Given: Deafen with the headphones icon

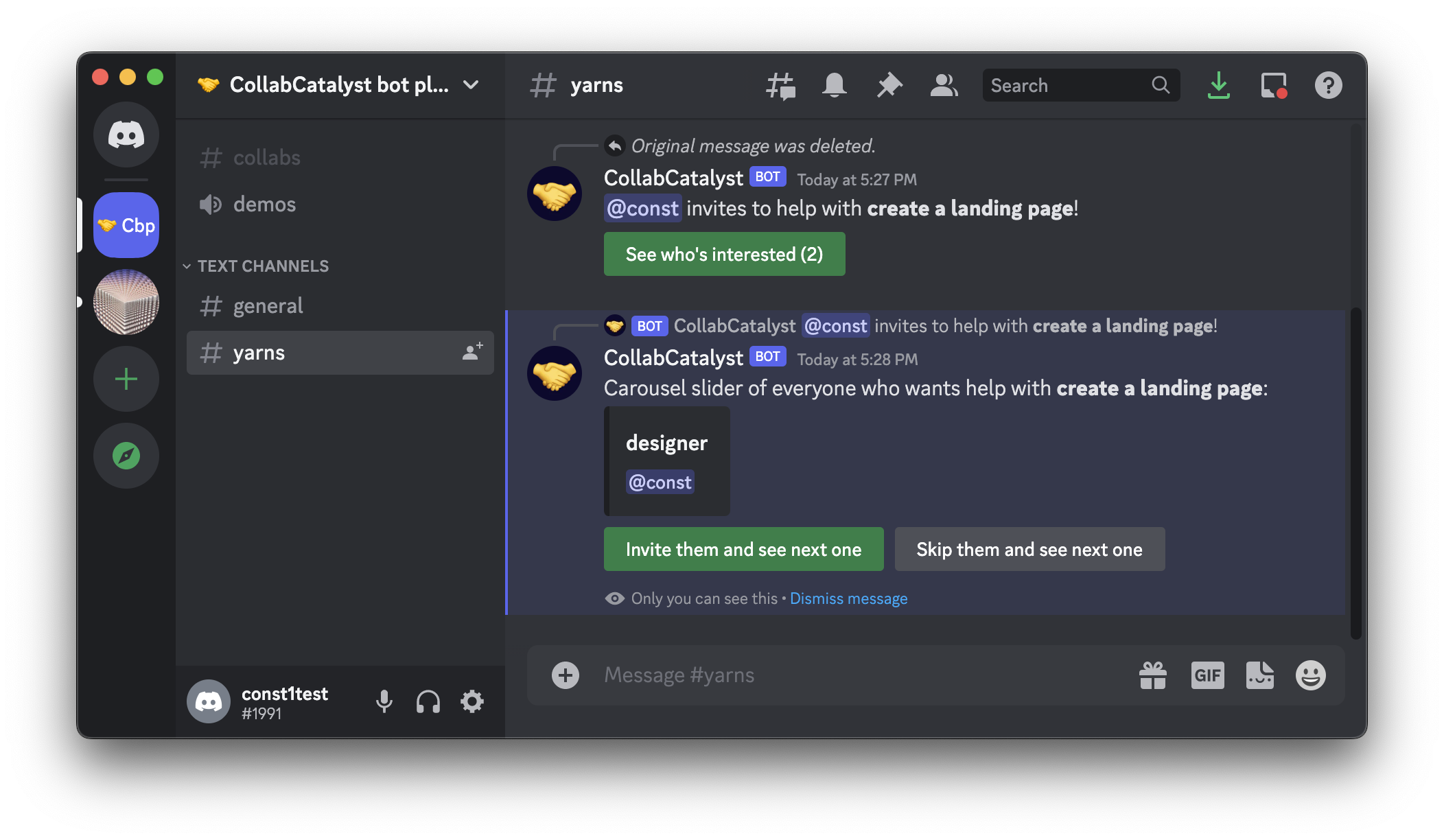Looking at the screenshot, I should 428,701.
